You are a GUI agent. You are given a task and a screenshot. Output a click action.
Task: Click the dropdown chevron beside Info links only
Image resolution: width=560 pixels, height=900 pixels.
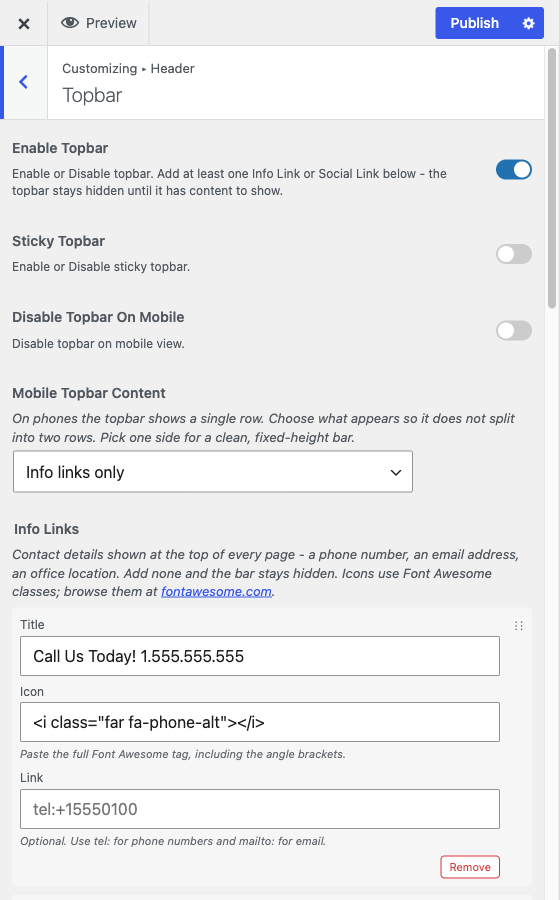[395, 472]
